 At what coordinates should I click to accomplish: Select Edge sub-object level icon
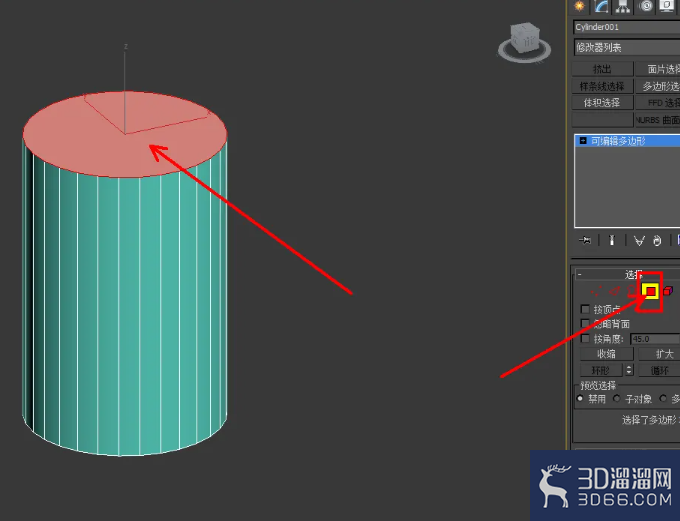pyautogui.click(x=615, y=292)
